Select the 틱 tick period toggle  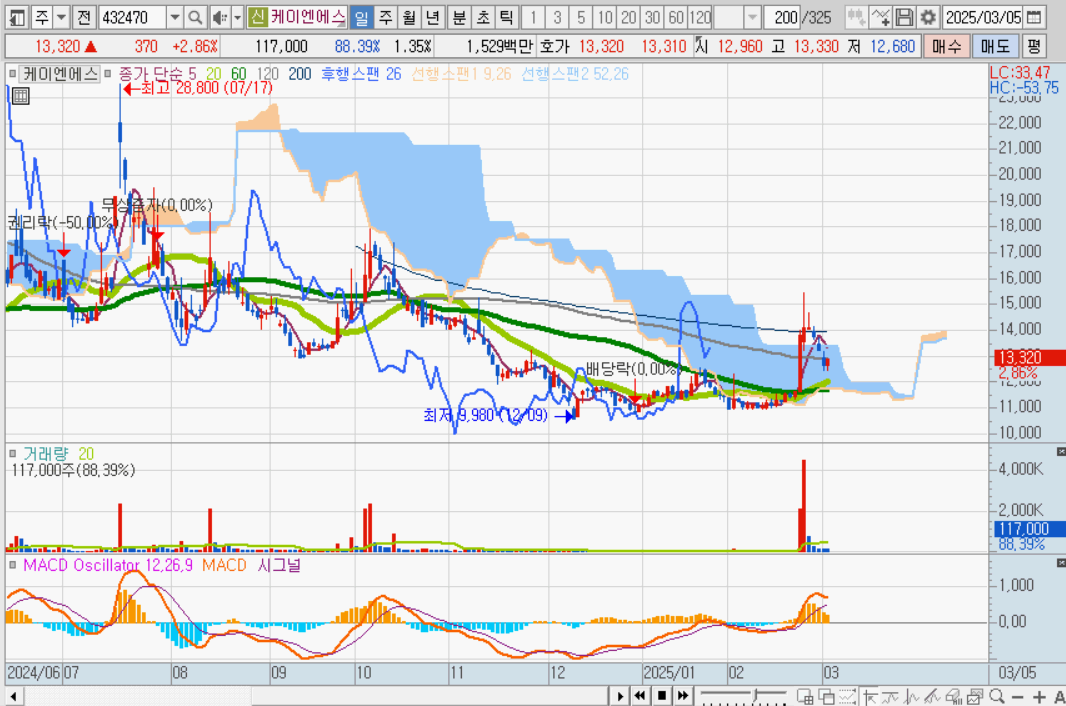click(x=506, y=17)
